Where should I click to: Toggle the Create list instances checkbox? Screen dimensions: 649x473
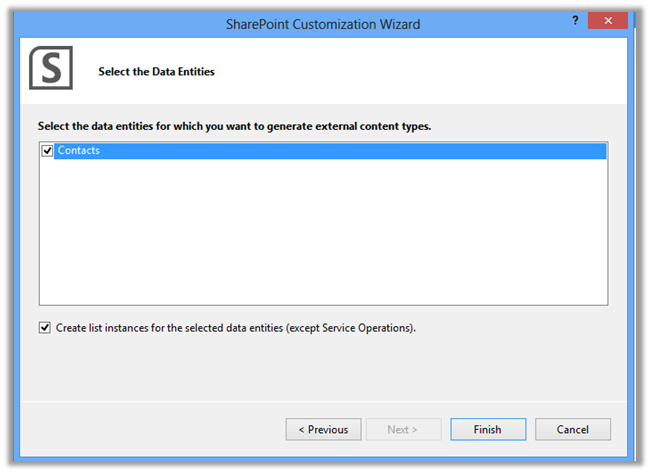click(x=45, y=327)
